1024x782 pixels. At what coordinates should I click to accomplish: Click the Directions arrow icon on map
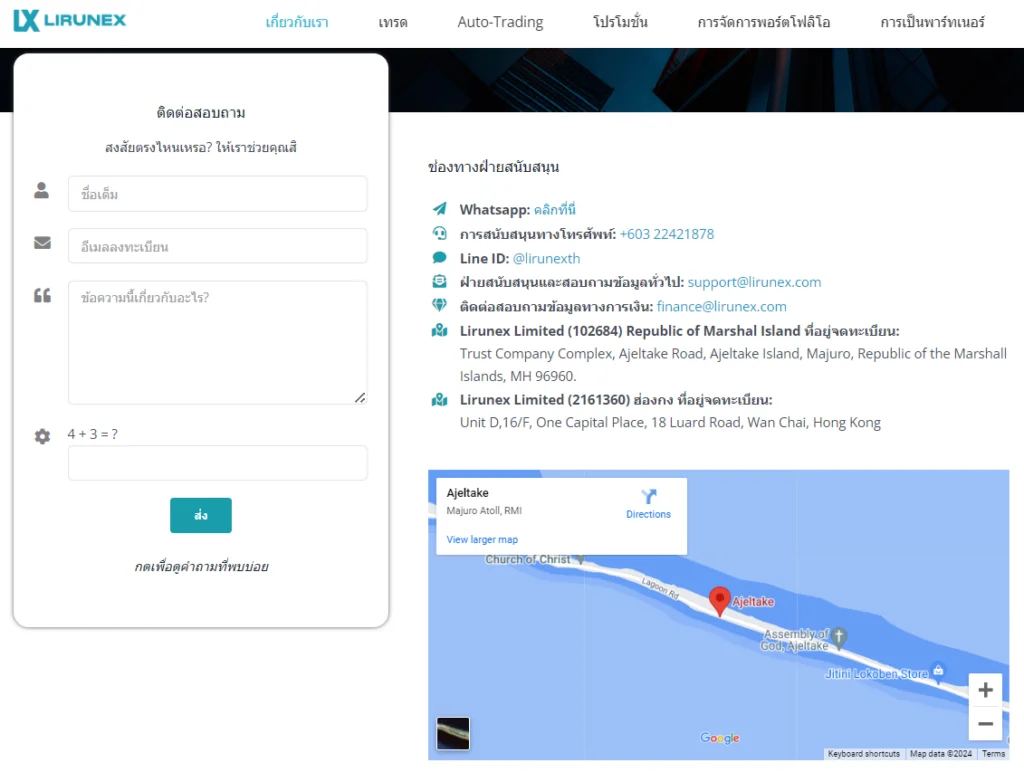[x=648, y=497]
